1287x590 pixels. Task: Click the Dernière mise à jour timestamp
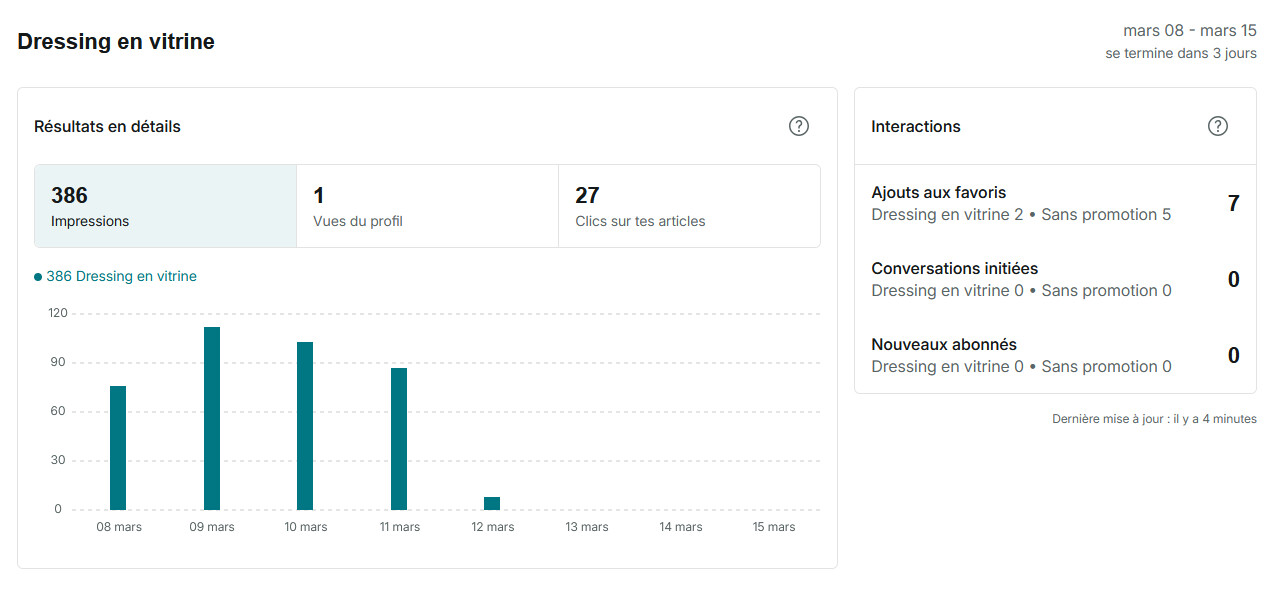[x=1154, y=419]
